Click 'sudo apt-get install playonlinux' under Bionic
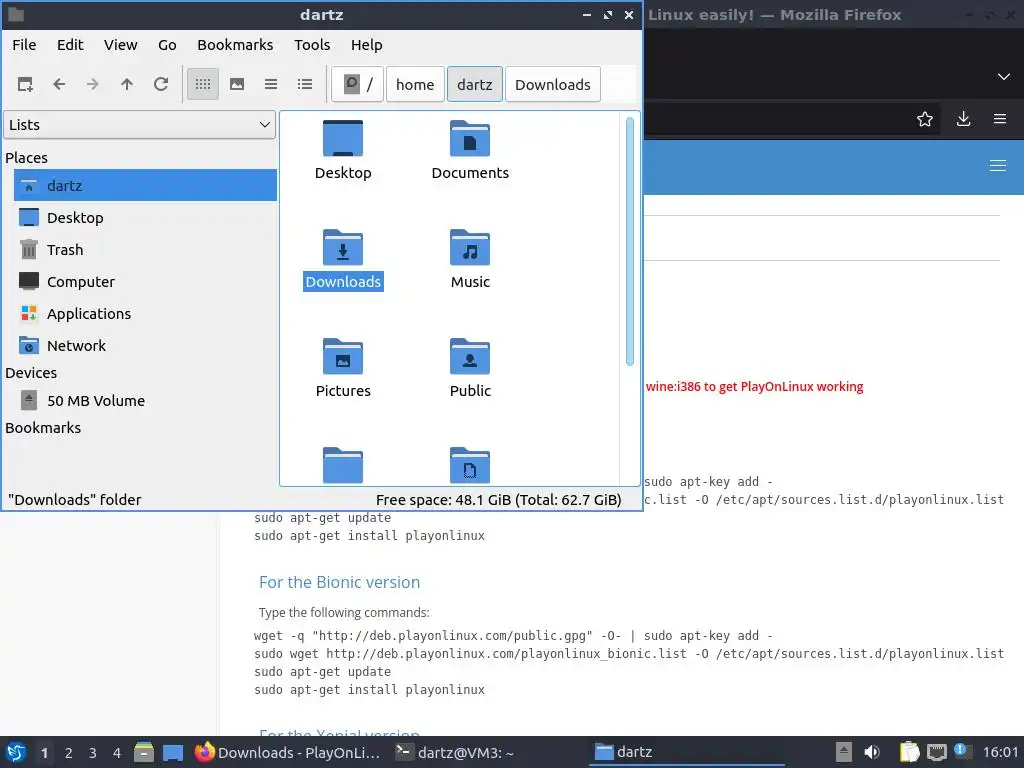The height and width of the screenshot is (768, 1024). 370,690
